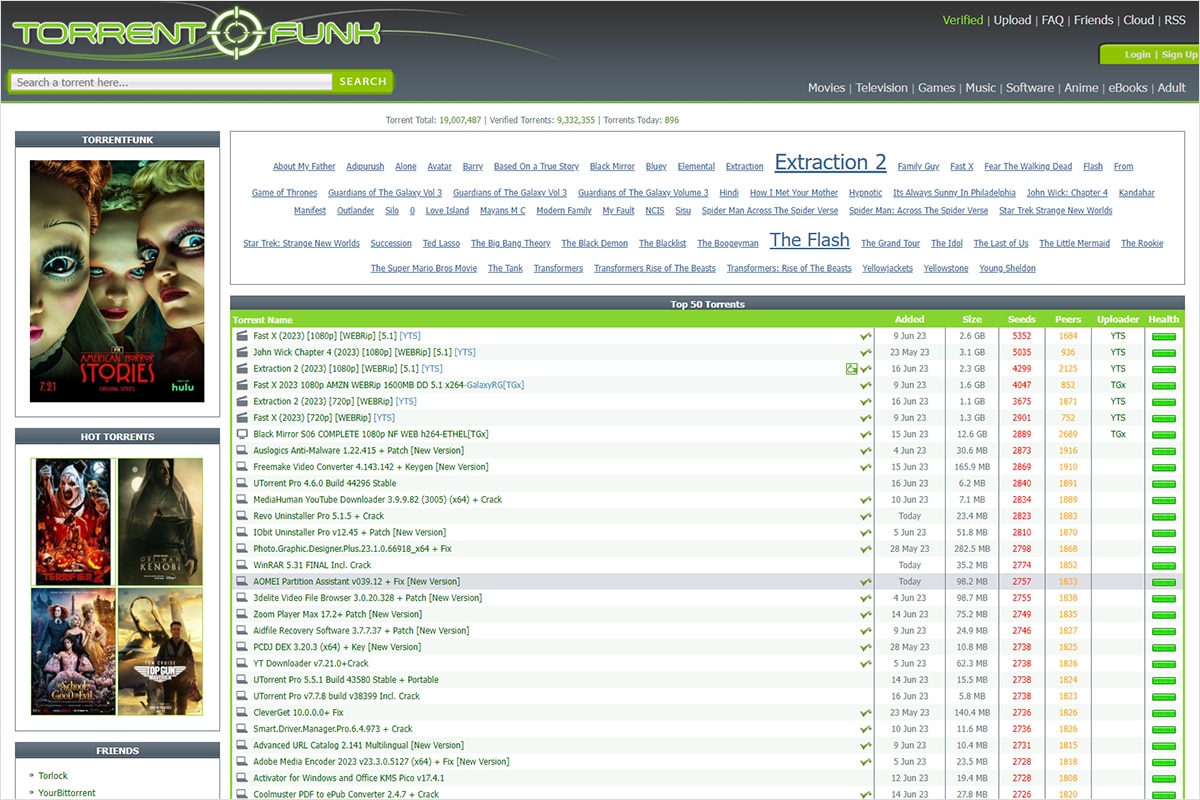Open the large The Flash tag
The height and width of the screenshot is (800, 1200).
point(810,240)
